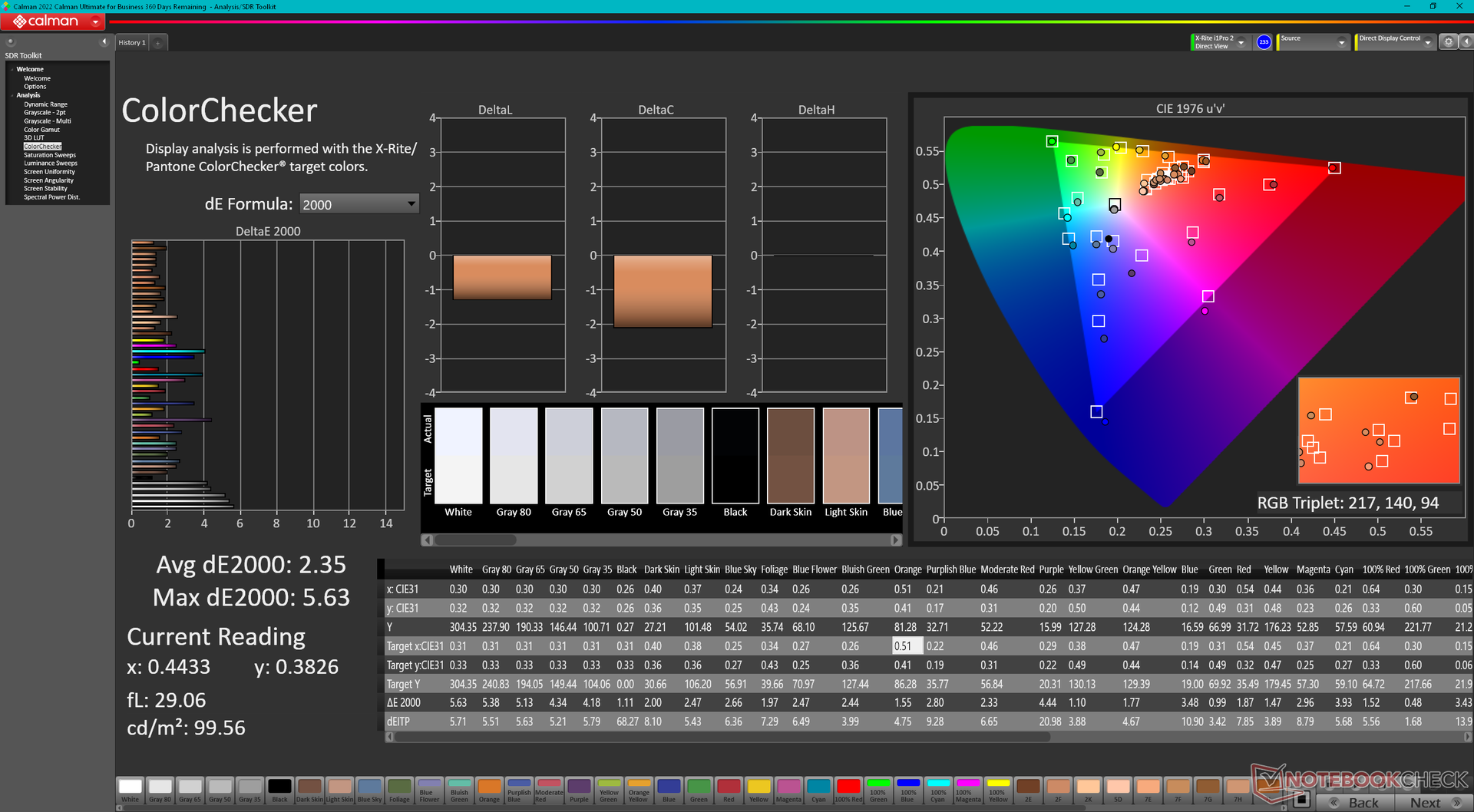Click the stop measurement square button
The image size is (1474, 812).
(1300, 800)
